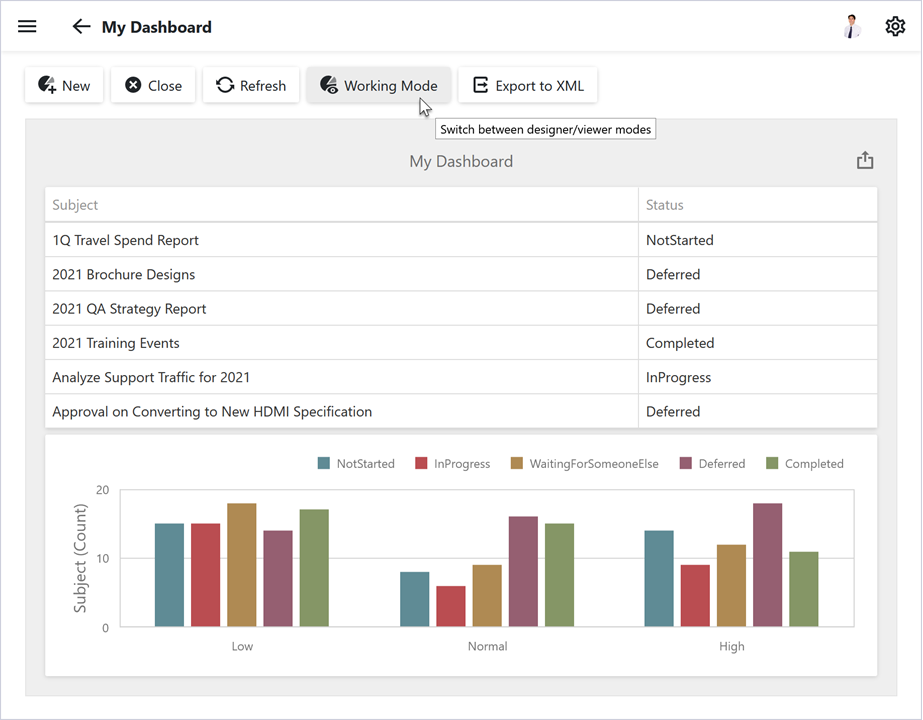This screenshot has height=720, width=923.
Task: Open settings gear icon
Action: (x=895, y=26)
